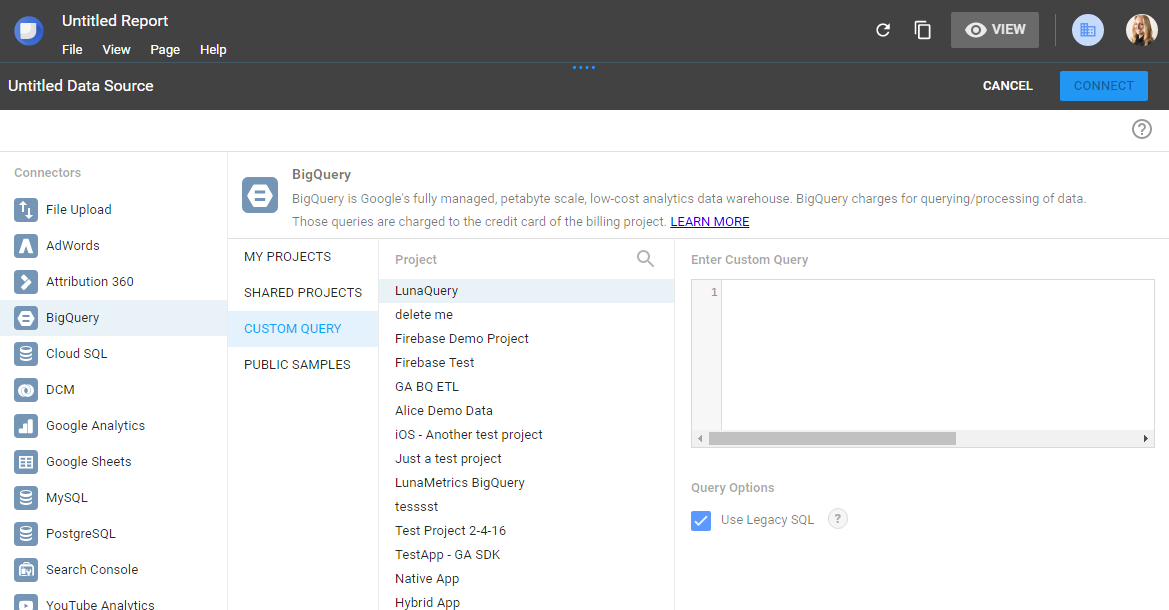The image size is (1169, 610).
Task: Switch to the PUBLIC SAMPLES tab
Action: point(303,365)
